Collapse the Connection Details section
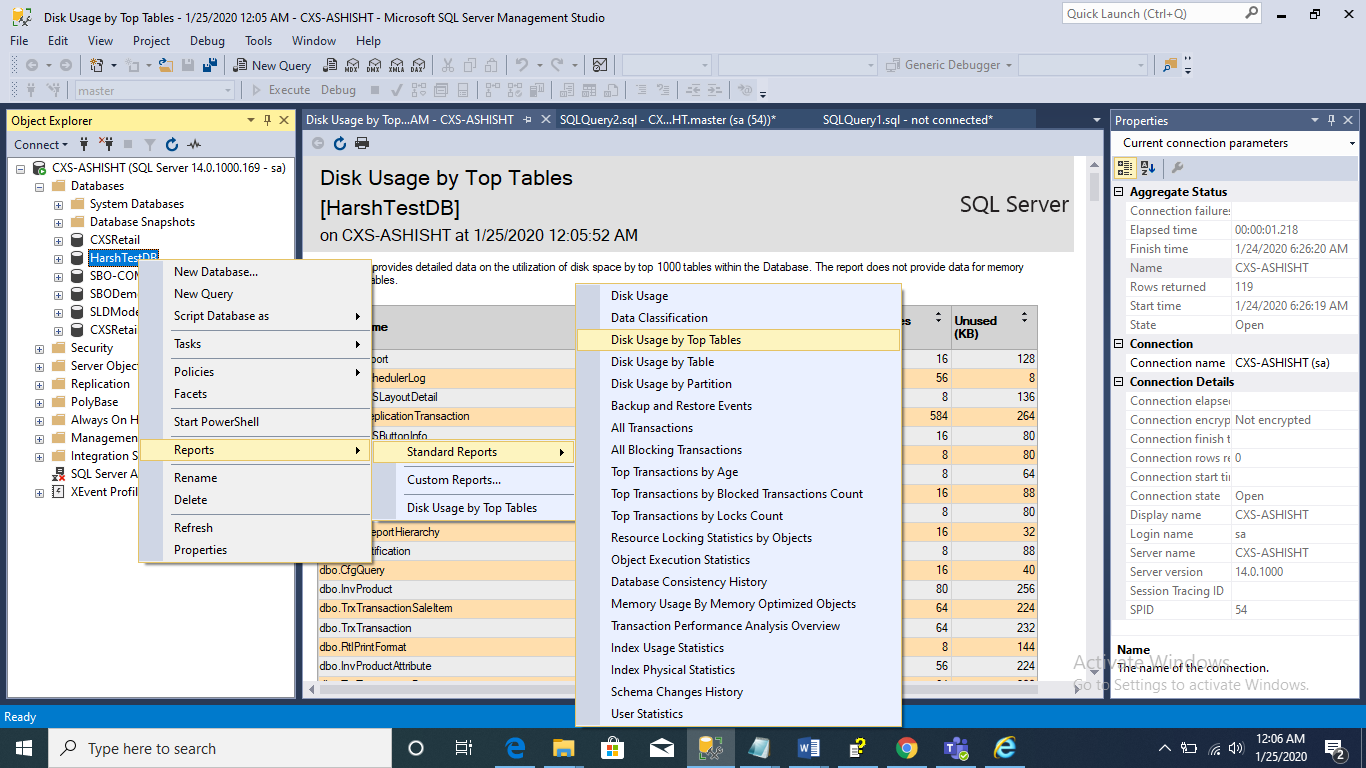Screen dimensions: 1366x768 tap(1120, 382)
